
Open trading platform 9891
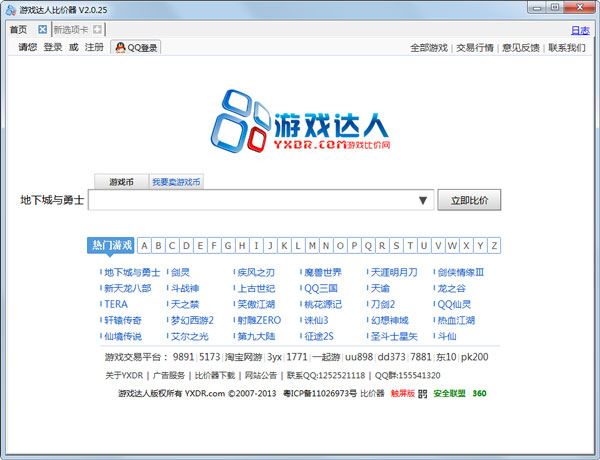tap(183, 357)
